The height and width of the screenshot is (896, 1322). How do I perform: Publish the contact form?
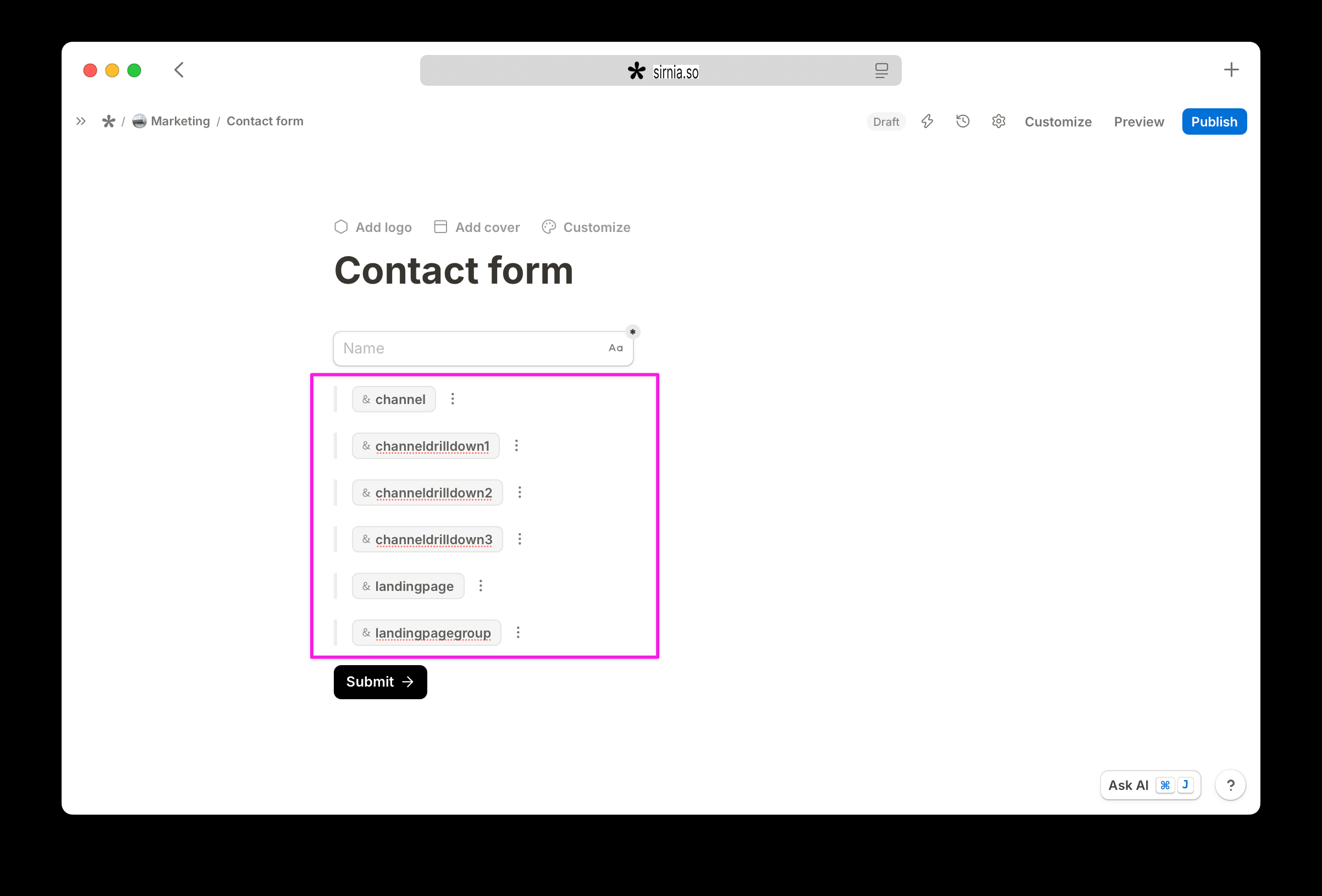(1214, 121)
